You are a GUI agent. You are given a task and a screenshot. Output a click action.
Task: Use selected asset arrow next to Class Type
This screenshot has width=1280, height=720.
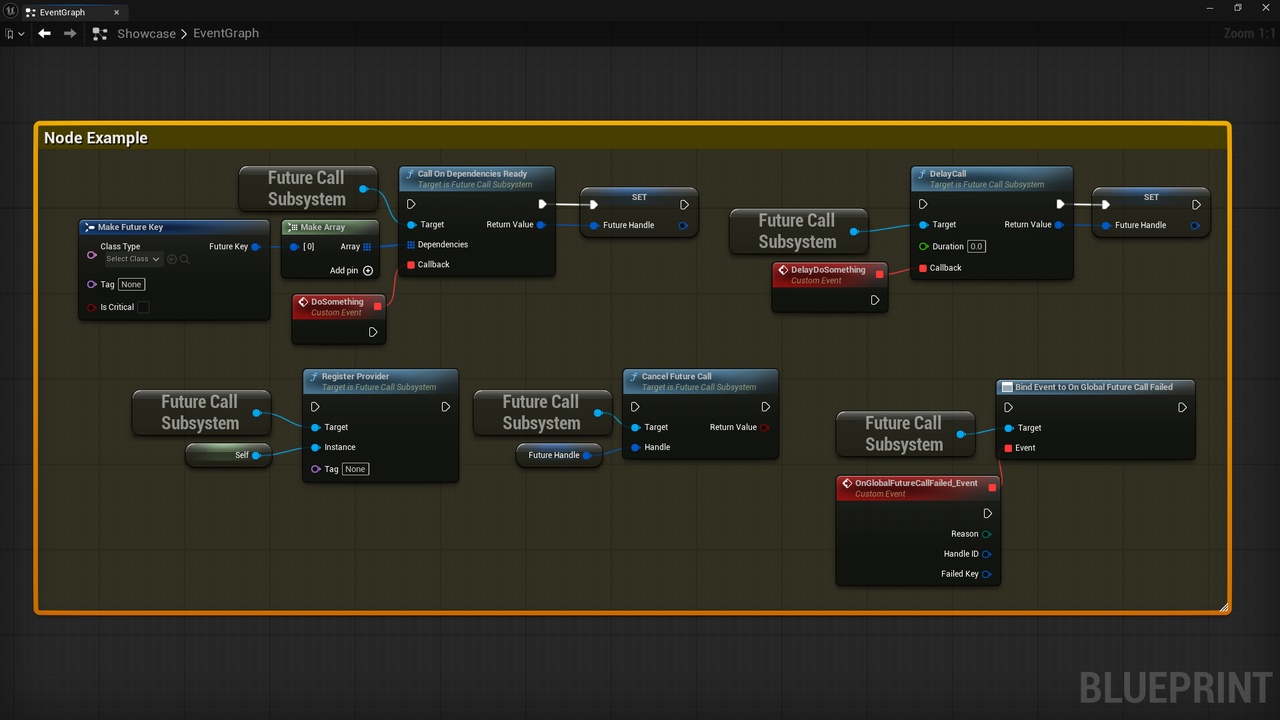pyautogui.click(x=172, y=259)
